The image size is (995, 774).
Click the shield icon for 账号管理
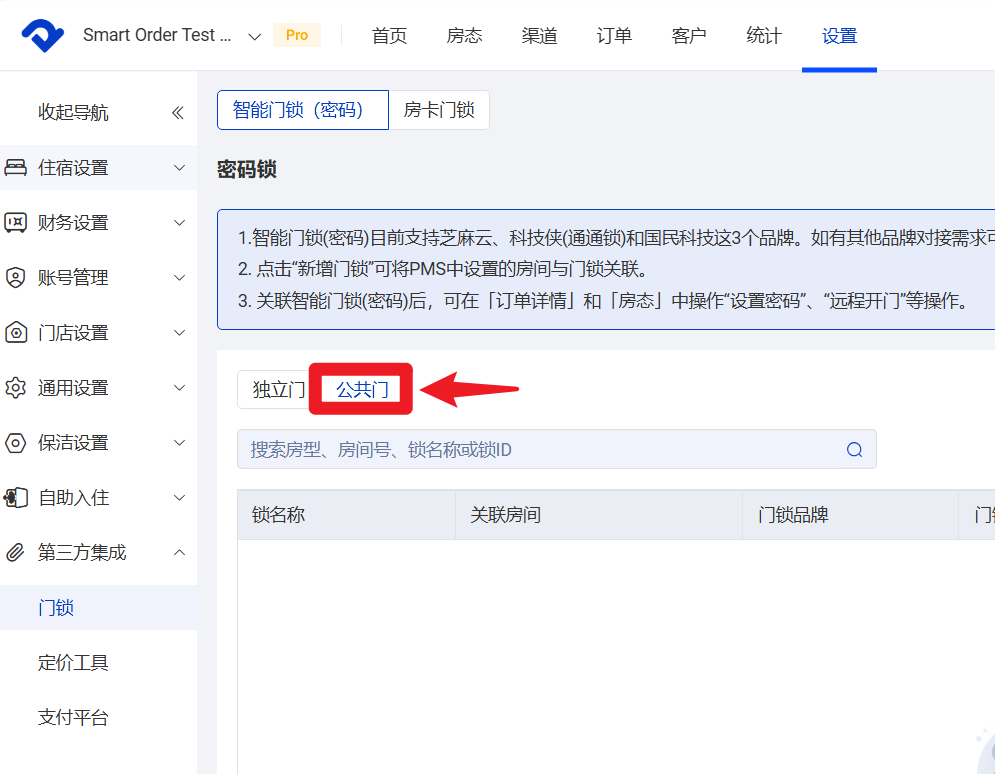tap(16, 278)
